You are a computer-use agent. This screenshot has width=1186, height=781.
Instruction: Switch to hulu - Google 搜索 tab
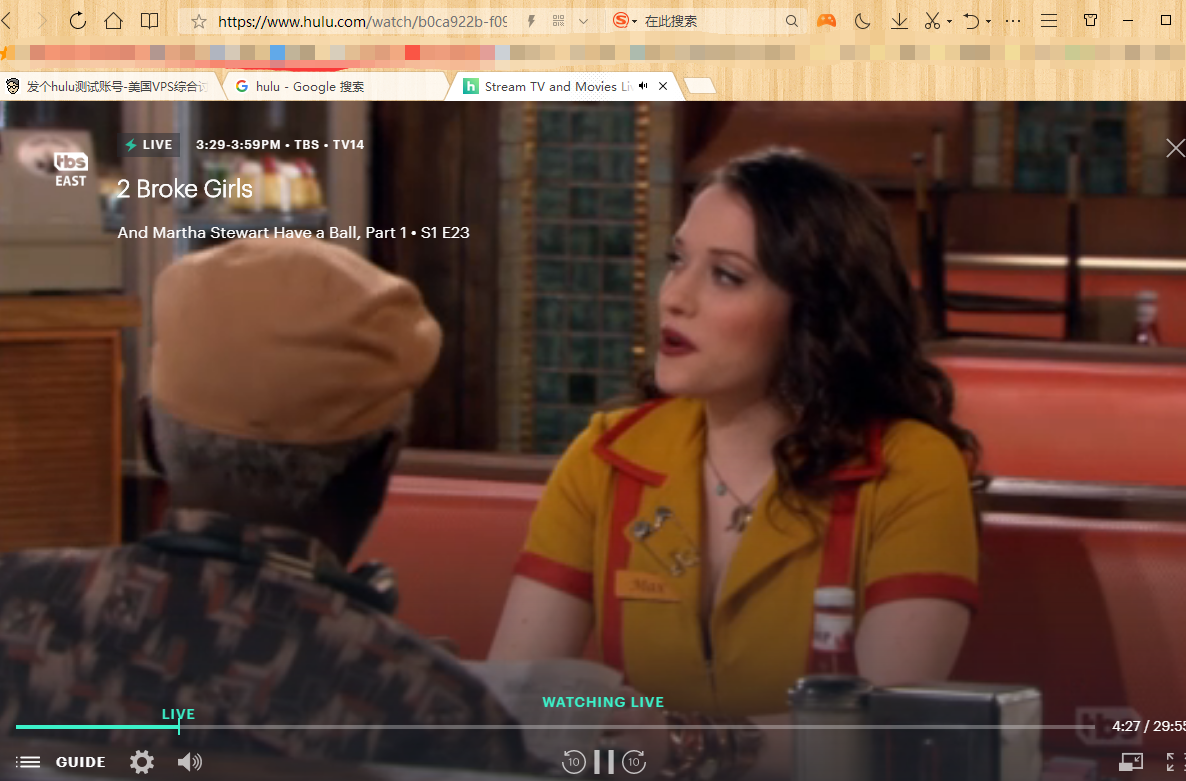tap(337, 86)
